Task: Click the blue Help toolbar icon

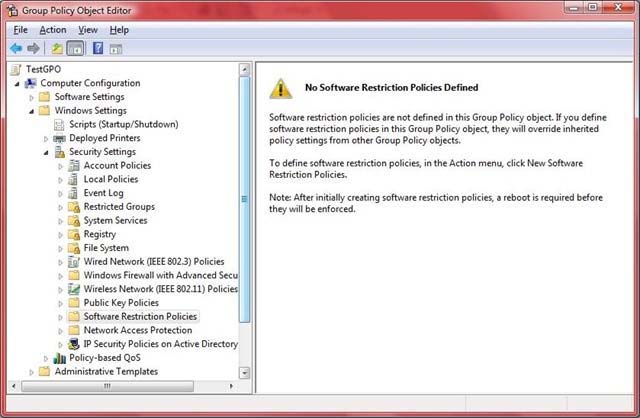Action: coord(98,48)
